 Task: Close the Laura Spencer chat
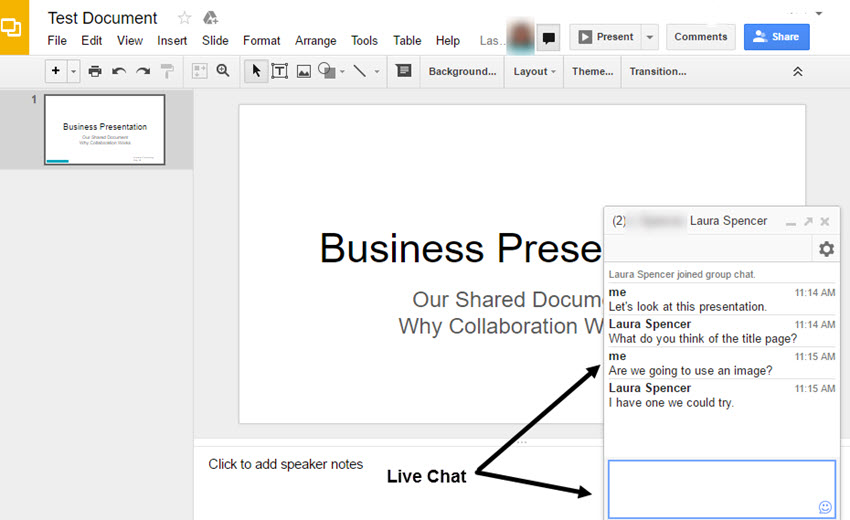(825, 221)
